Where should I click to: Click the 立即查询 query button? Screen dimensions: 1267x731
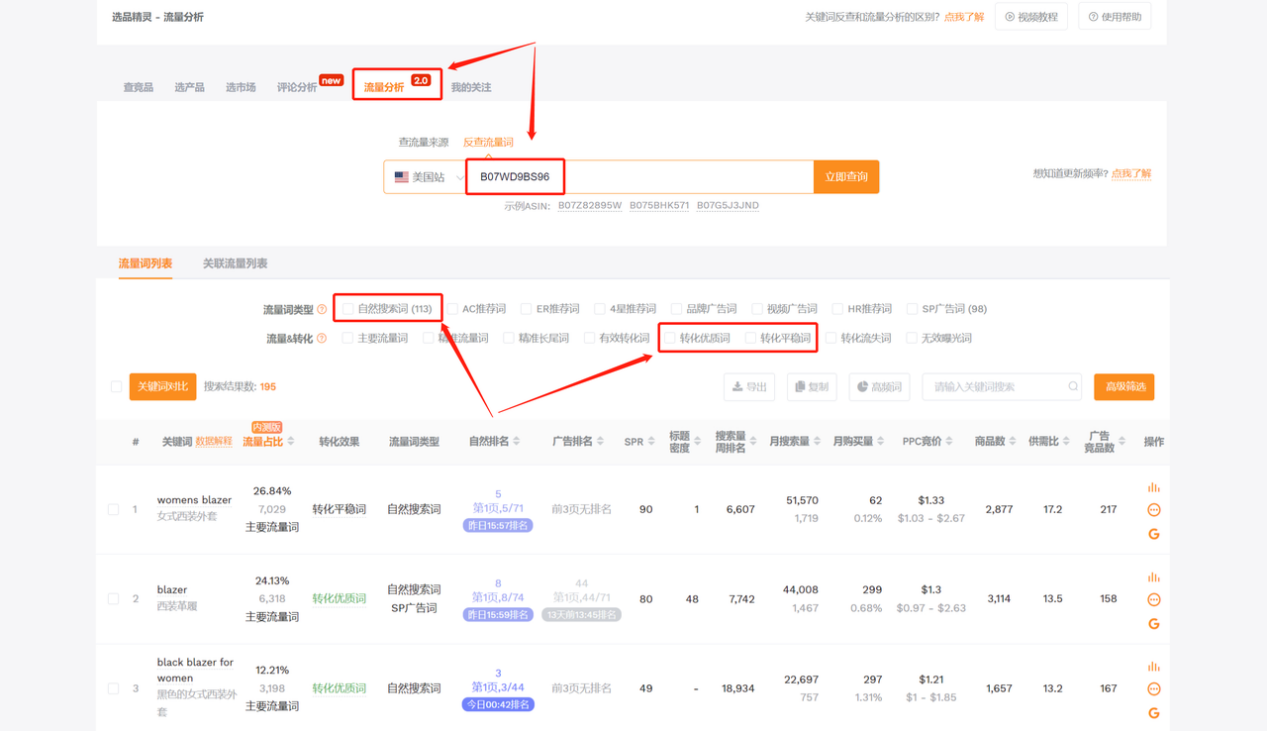[x=845, y=176]
